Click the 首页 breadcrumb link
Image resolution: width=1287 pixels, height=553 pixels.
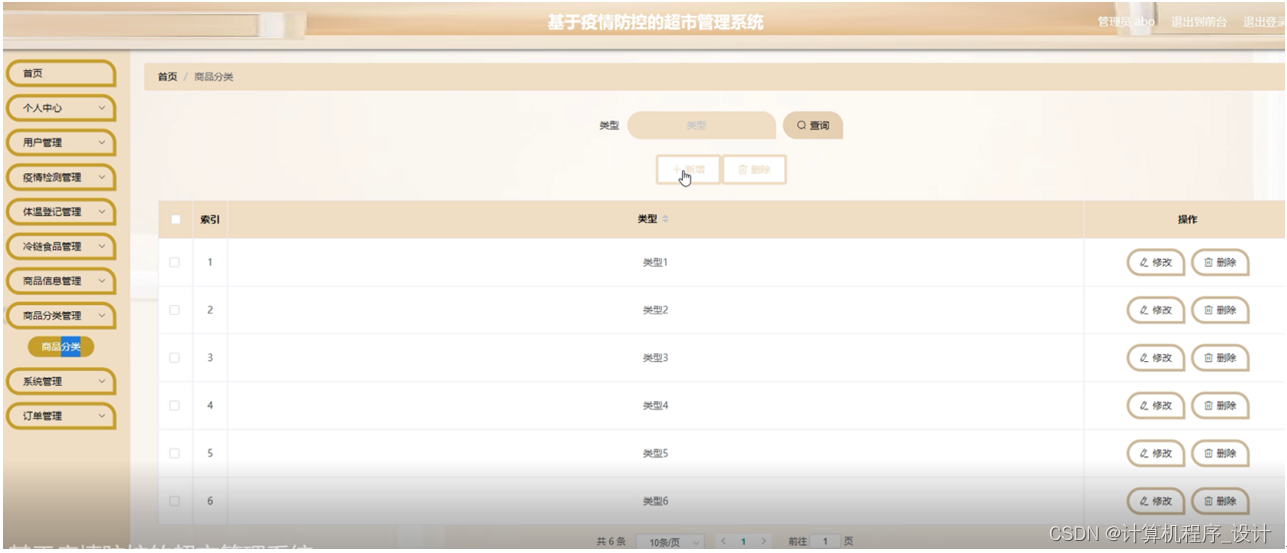click(167, 77)
